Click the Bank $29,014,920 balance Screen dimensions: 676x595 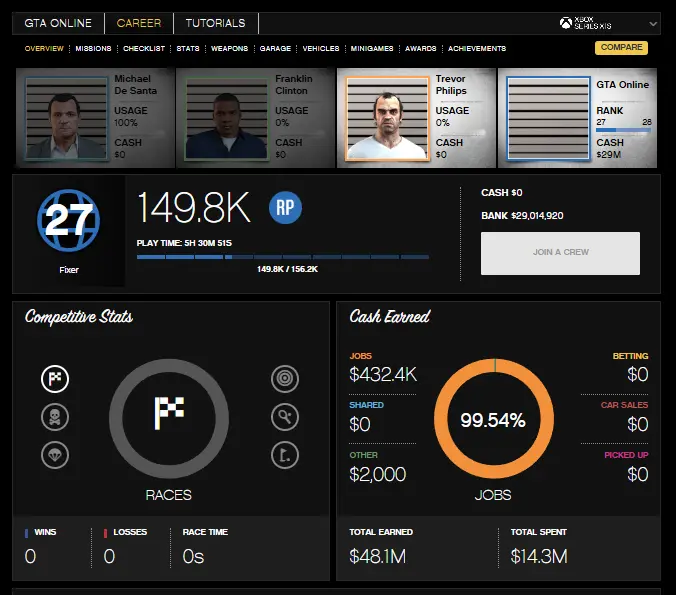[522, 216]
